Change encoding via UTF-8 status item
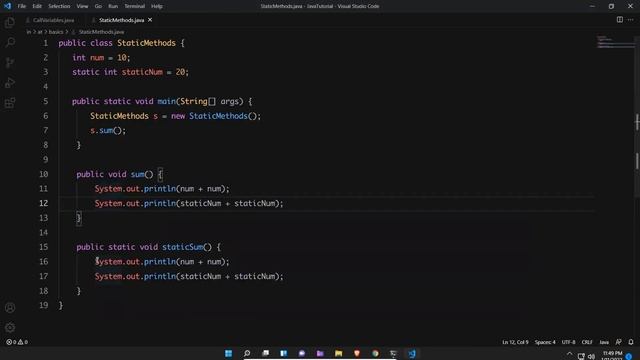 (x=568, y=342)
